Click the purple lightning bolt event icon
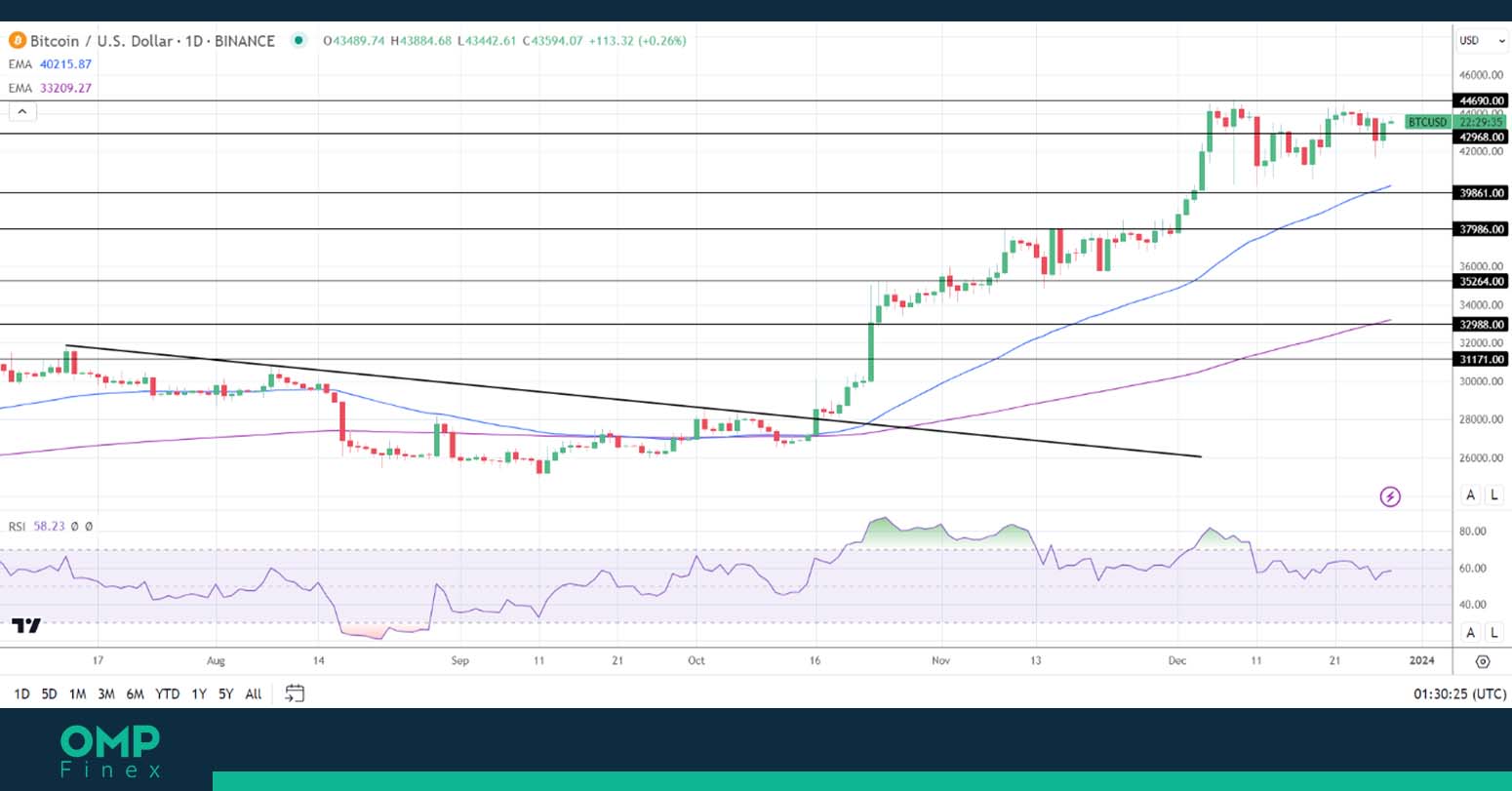This screenshot has height=791, width=1512. tap(1390, 497)
